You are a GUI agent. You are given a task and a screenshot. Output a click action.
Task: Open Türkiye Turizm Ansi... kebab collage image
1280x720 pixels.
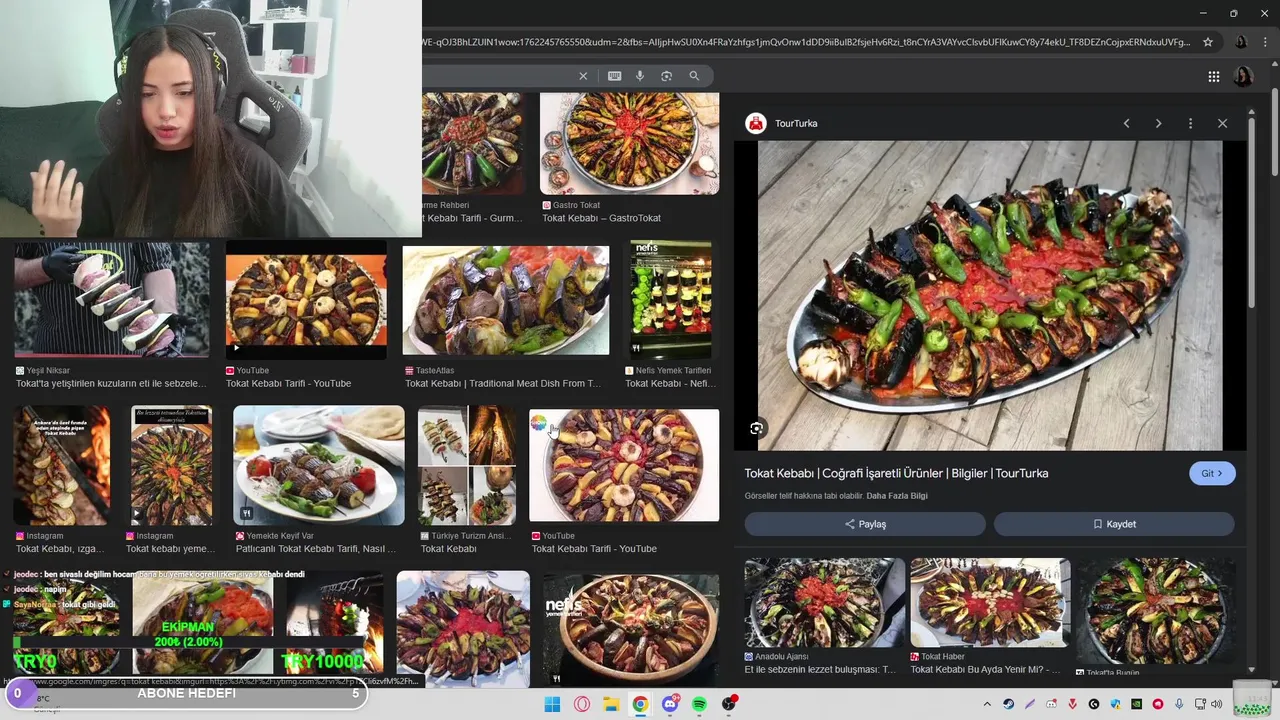[466, 465]
